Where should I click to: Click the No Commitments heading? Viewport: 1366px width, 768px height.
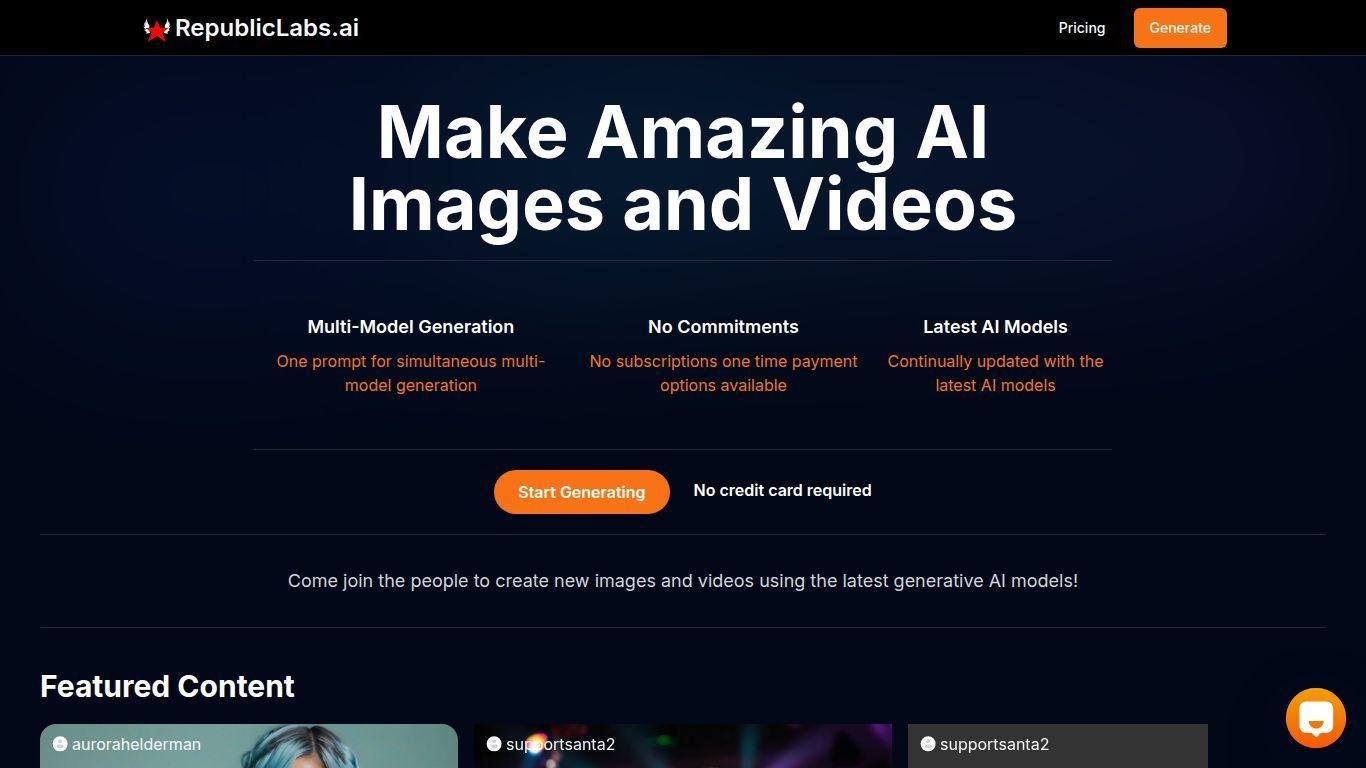coord(723,327)
